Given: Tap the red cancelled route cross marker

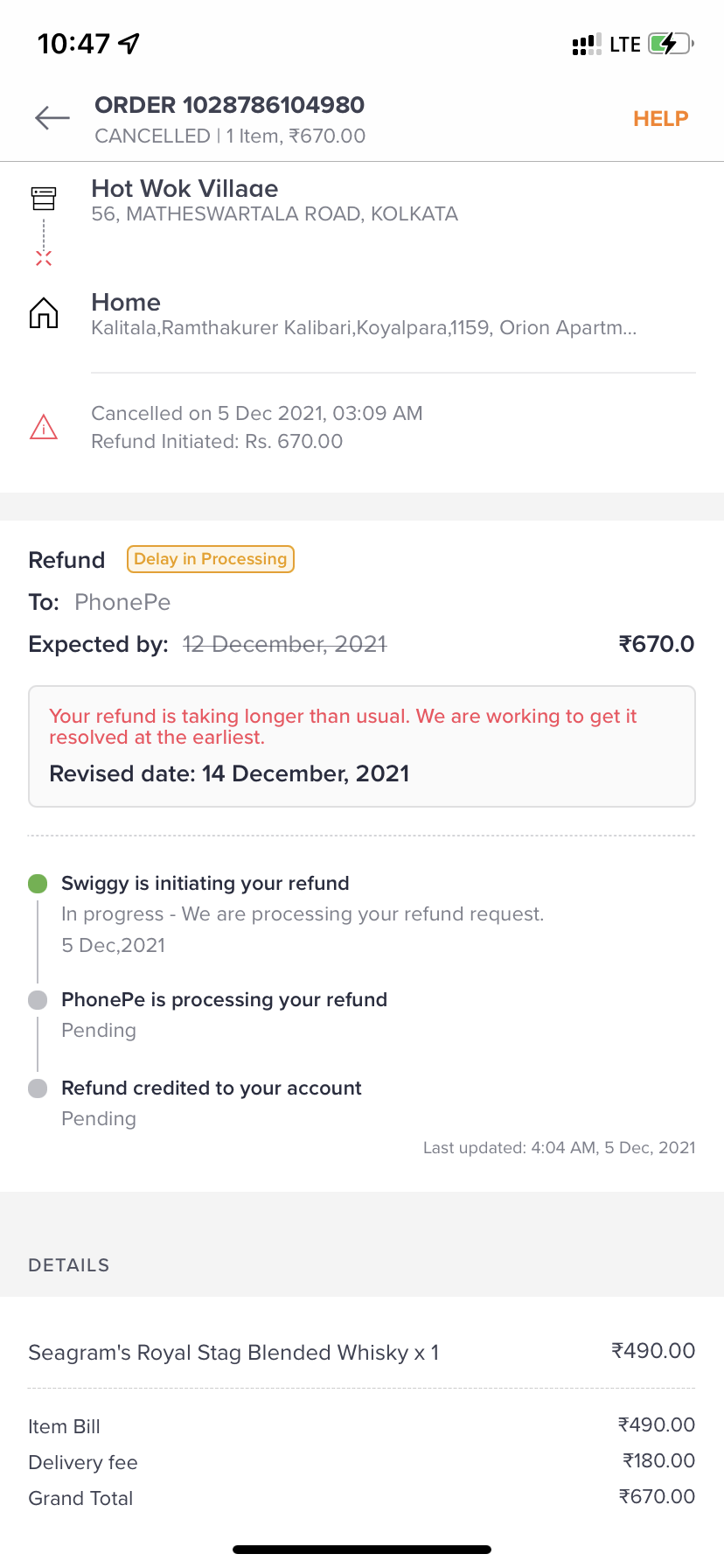Looking at the screenshot, I should pos(44,257).
